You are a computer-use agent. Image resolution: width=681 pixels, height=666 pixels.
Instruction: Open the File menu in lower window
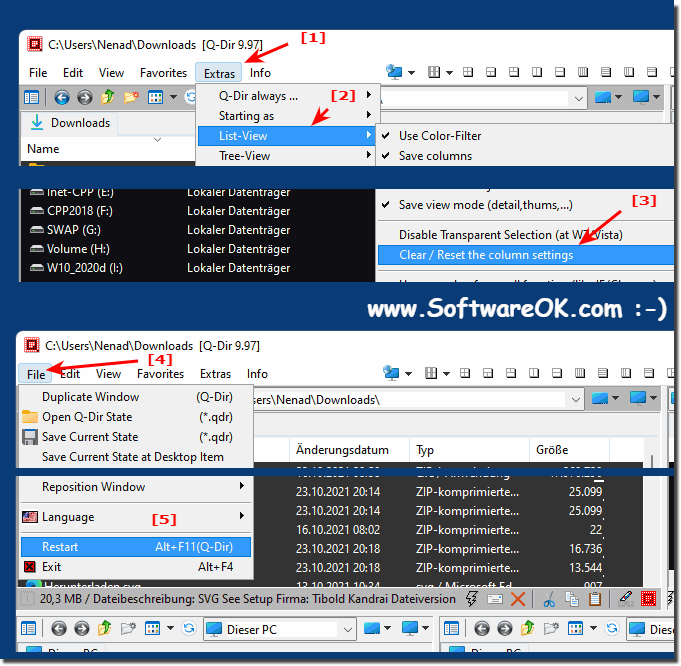pyautogui.click(x=36, y=374)
